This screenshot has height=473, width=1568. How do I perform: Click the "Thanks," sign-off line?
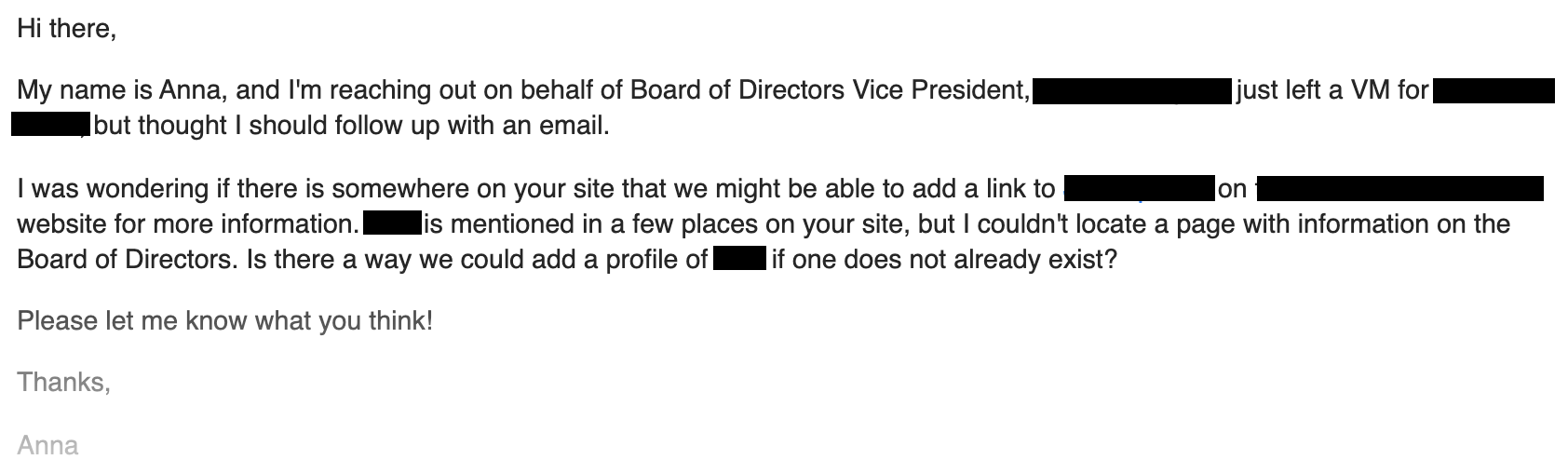point(64,383)
